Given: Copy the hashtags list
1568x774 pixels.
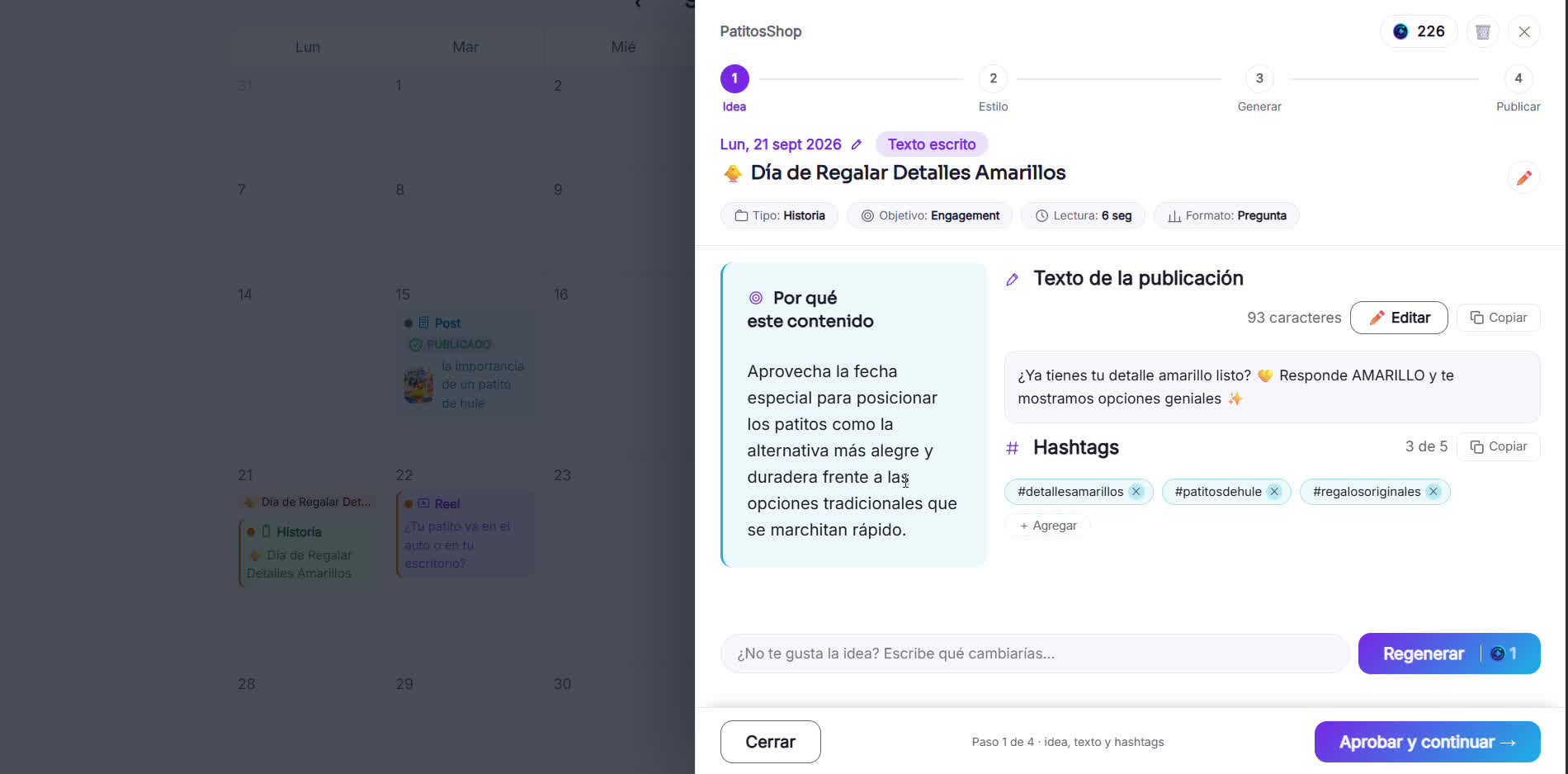Looking at the screenshot, I should 1499,446.
